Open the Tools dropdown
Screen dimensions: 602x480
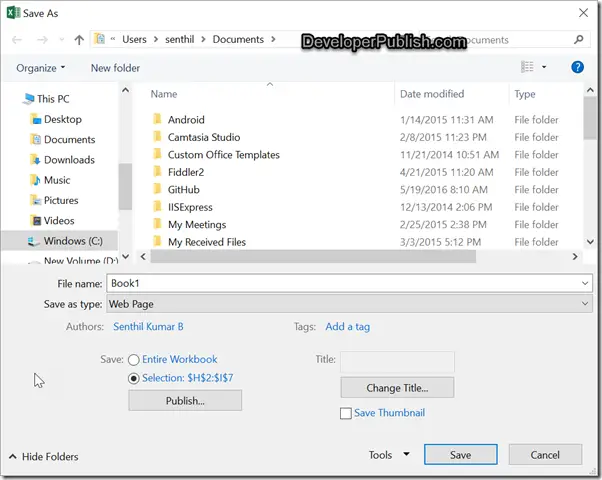click(389, 455)
